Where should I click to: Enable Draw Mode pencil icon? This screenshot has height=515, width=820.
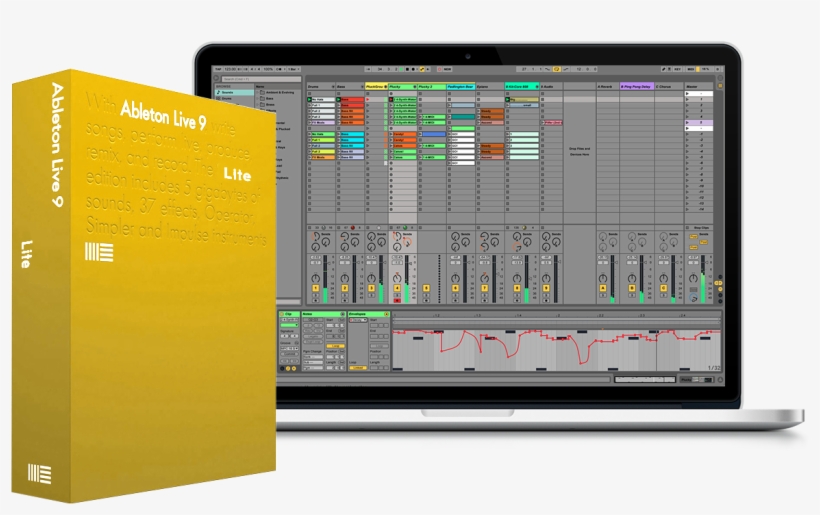pos(664,70)
